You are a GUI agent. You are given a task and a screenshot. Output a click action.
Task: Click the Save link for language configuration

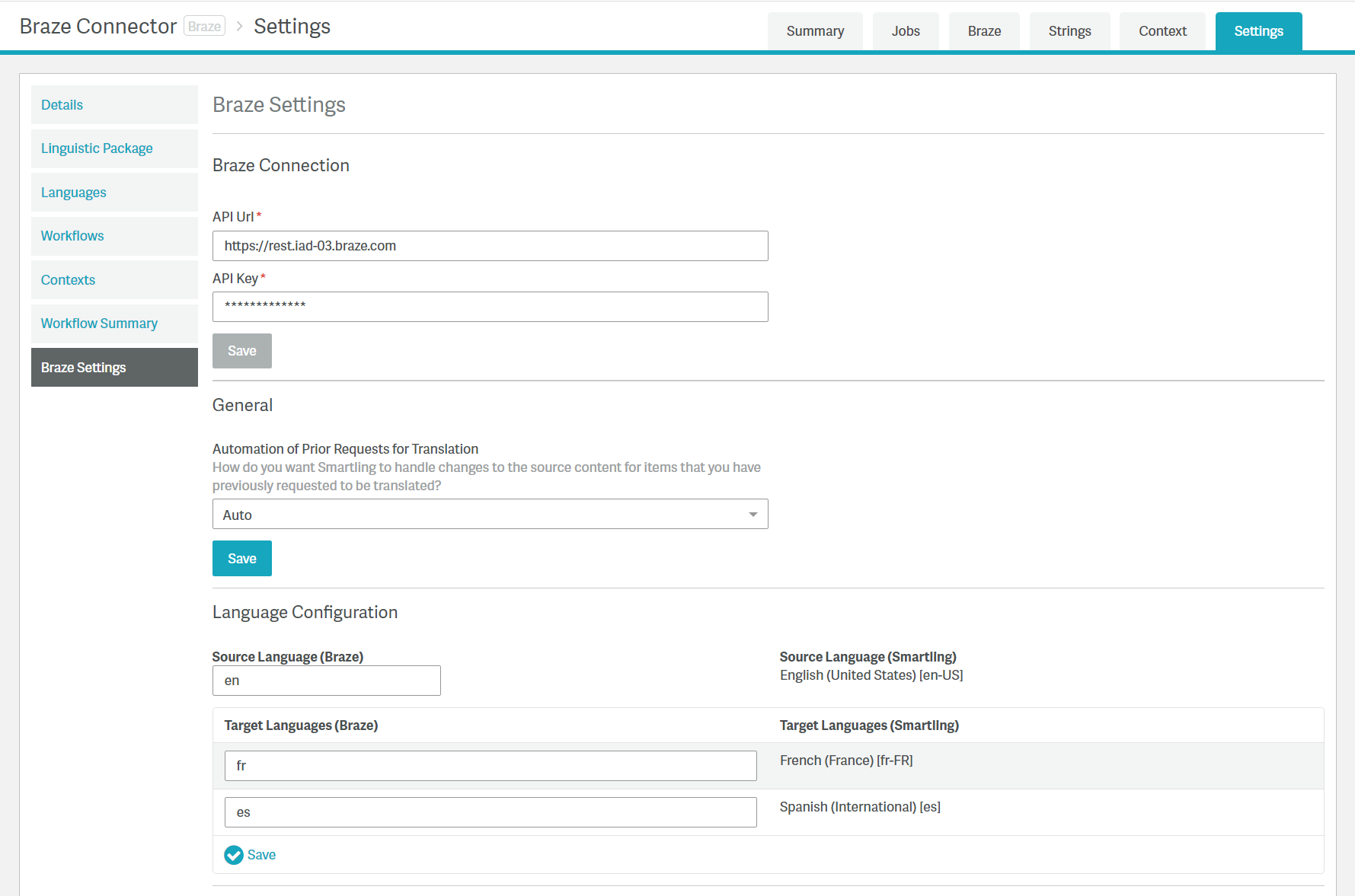pyautogui.click(x=261, y=855)
